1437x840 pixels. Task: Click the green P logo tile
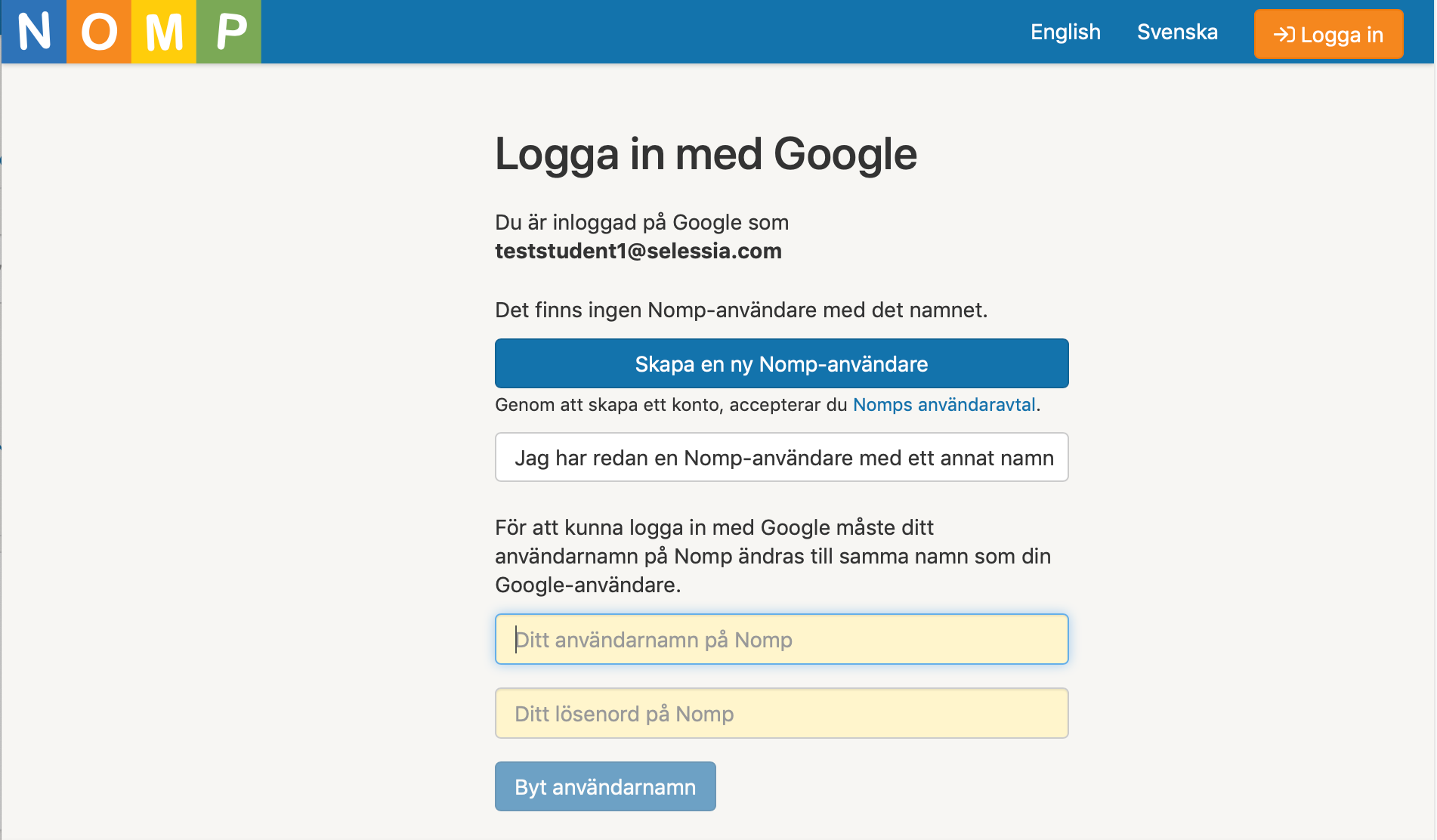pos(229,32)
